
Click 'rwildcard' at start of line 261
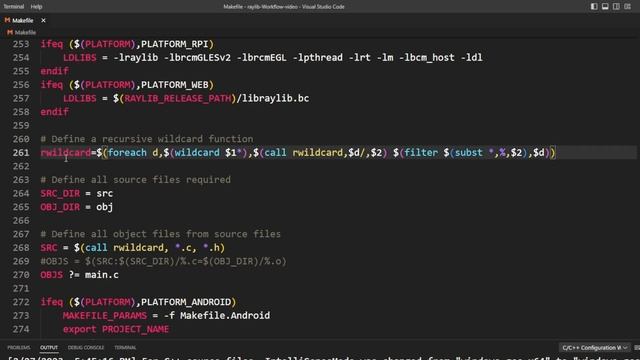(x=65, y=153)
